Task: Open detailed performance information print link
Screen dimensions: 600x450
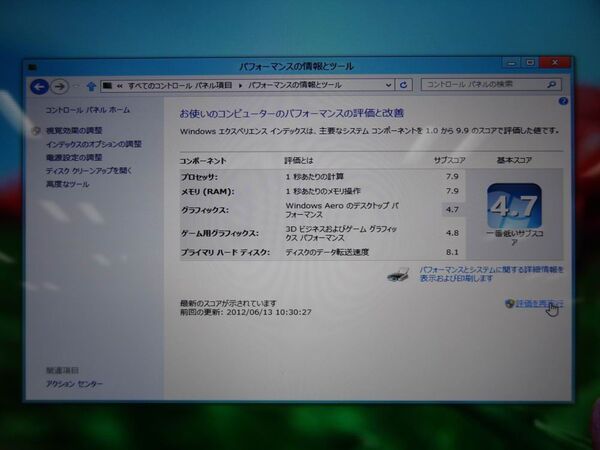Action: (x=491, y=274)
